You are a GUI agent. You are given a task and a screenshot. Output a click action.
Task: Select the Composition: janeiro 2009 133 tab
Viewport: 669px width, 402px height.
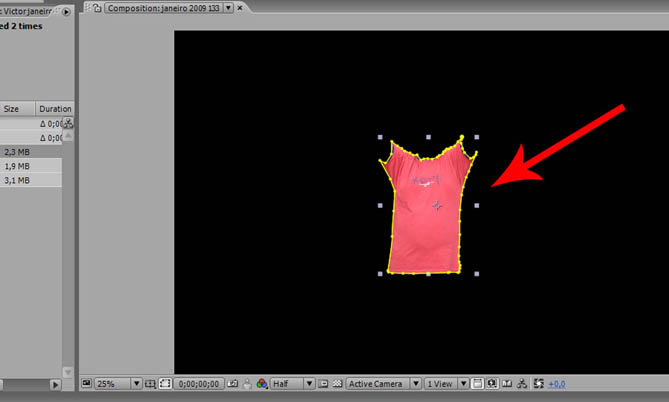tap(165, 7)
